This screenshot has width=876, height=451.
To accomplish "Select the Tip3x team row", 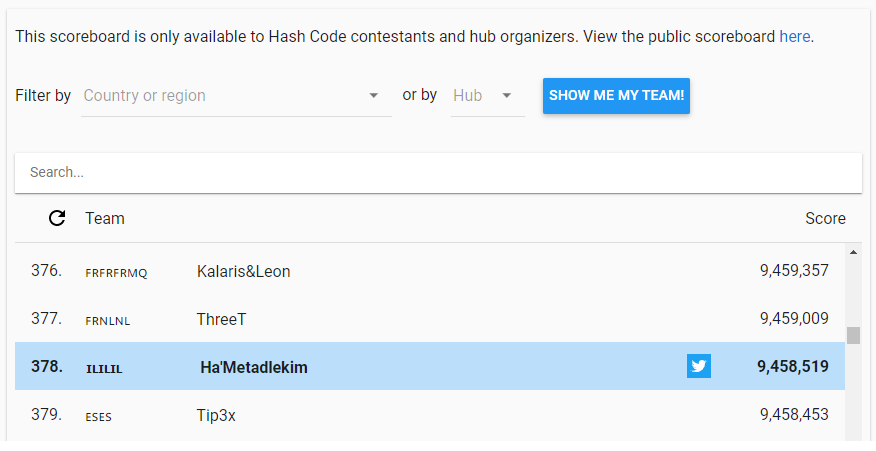I will click(430, 415).
